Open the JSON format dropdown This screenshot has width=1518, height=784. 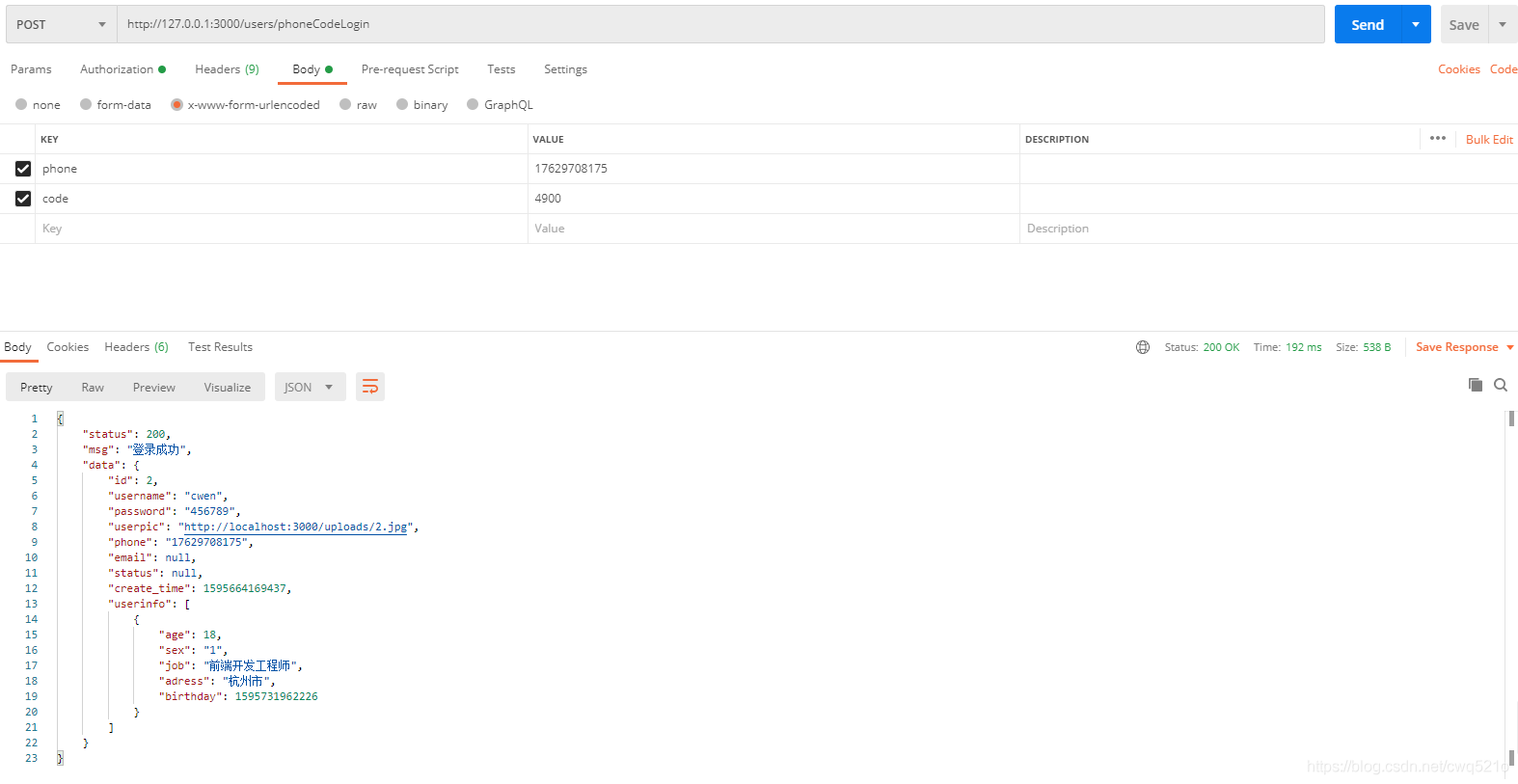310,388
